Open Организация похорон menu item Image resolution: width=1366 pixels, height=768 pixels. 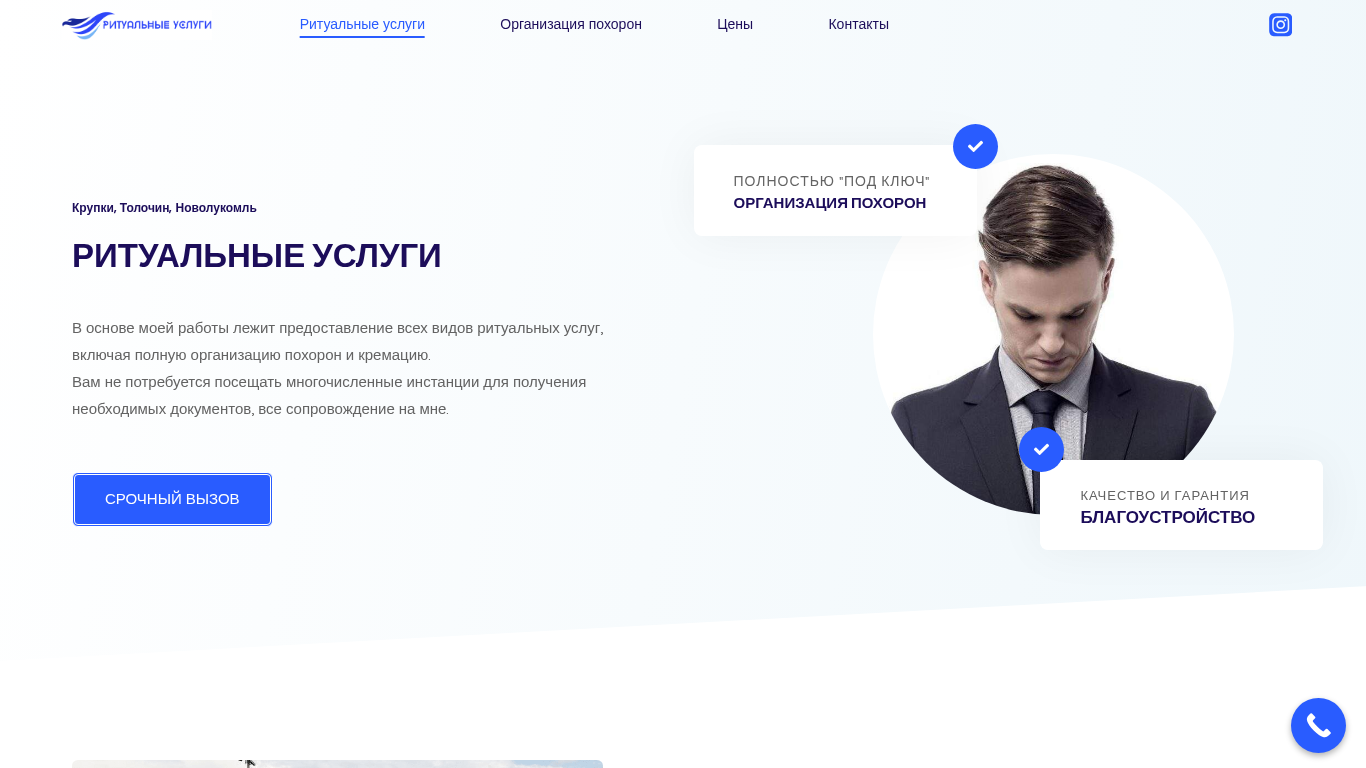571,24
